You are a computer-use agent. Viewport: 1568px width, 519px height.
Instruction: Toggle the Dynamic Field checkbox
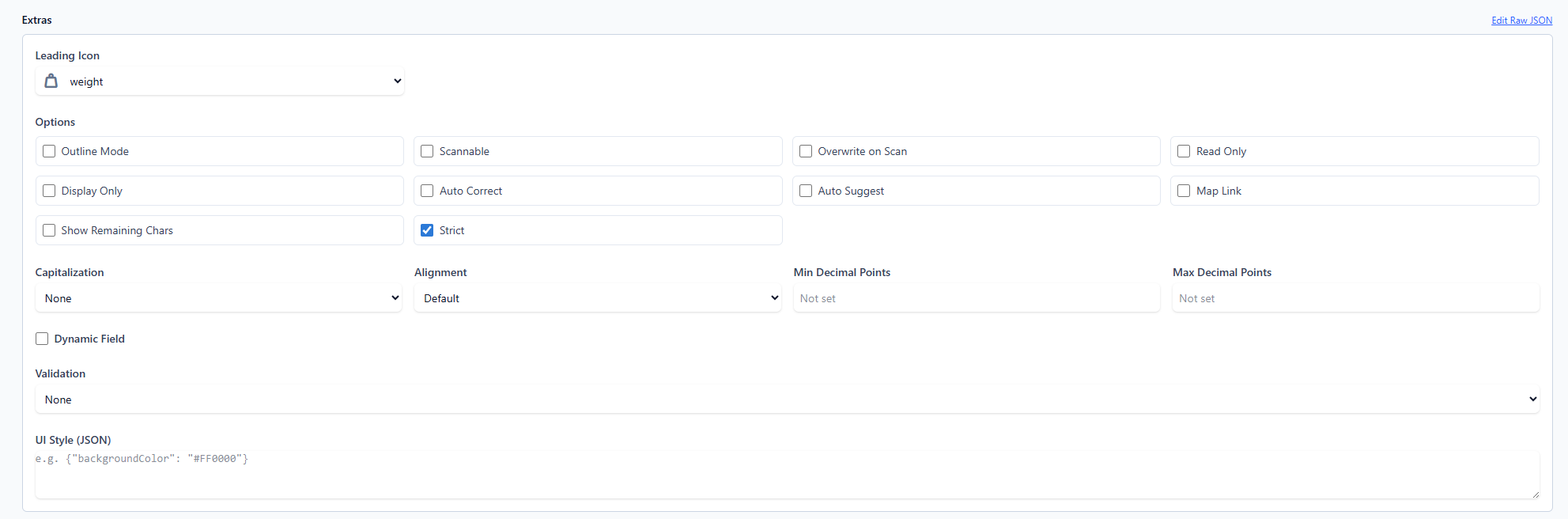(x=42, y=339)
